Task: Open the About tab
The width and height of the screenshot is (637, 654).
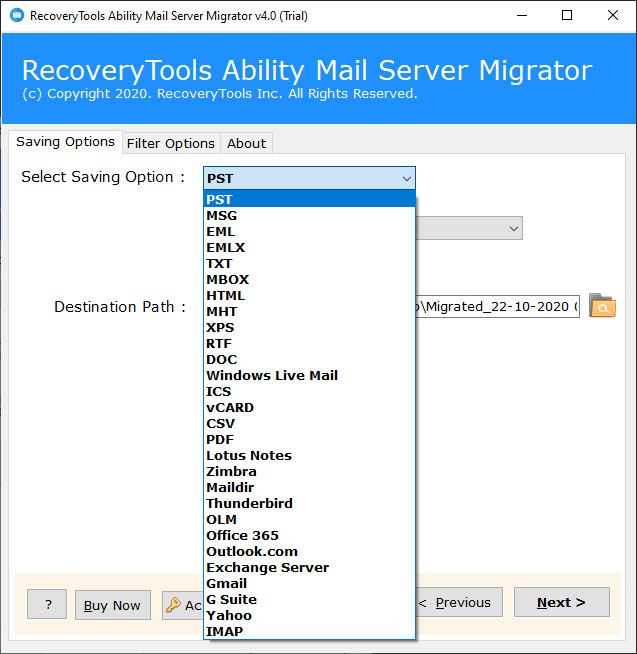Action: [x=246, y=143]
